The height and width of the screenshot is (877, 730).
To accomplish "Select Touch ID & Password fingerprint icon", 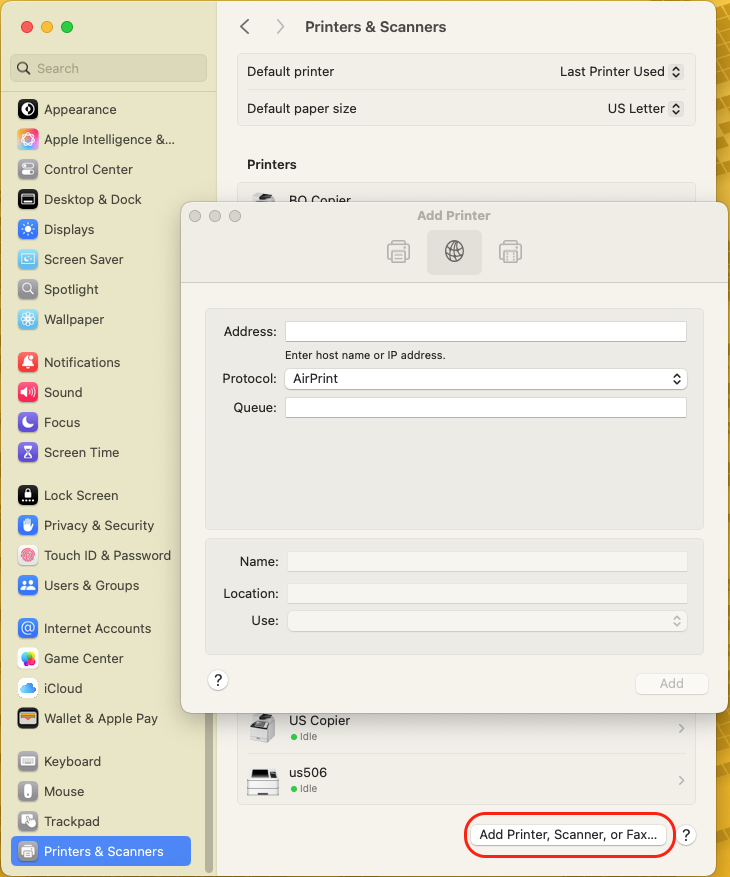I will (x=27, y=555).
